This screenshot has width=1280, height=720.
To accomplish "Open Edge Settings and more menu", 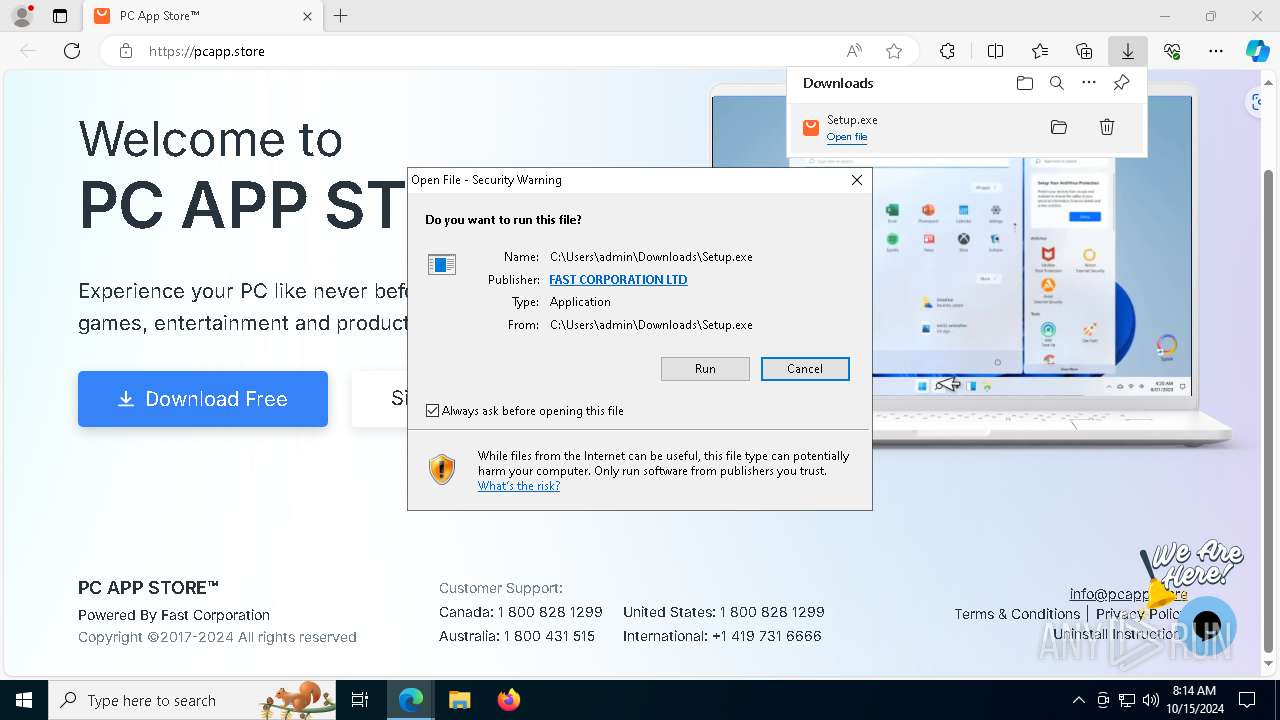I will click(x=1216, y=51).
